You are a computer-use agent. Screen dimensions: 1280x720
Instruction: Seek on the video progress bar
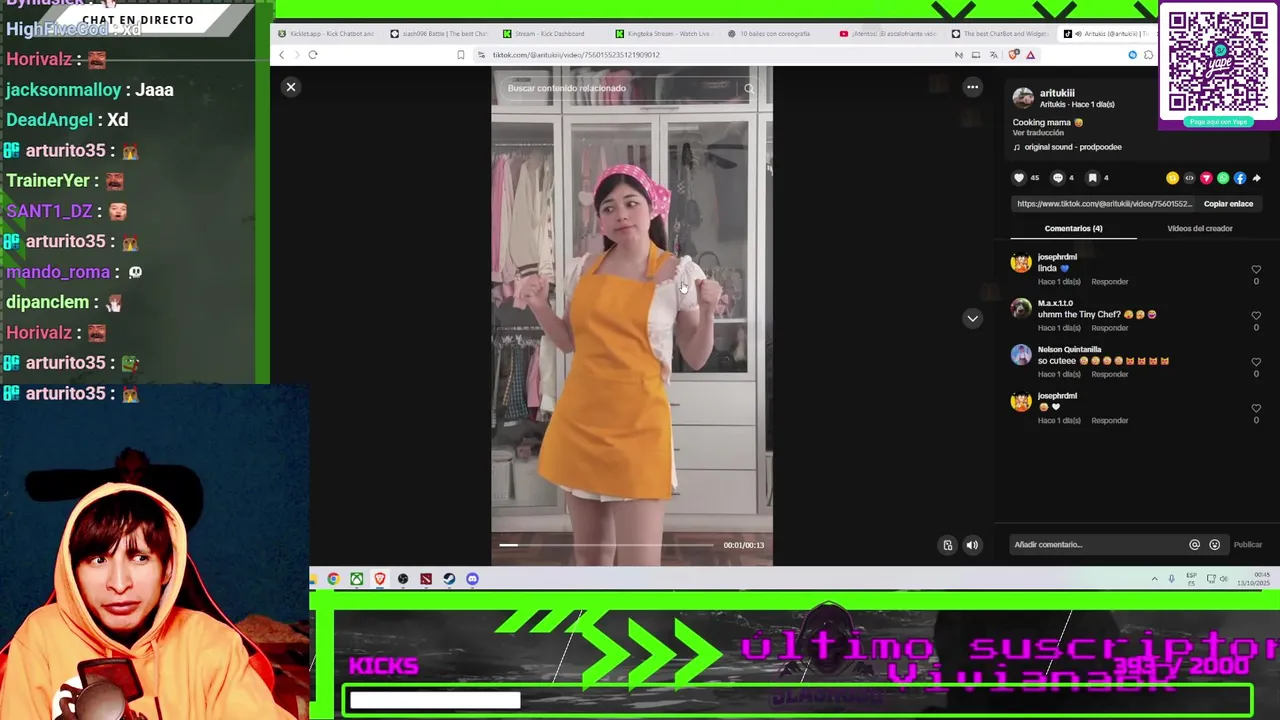pyautogui.click(x=606, y=545)
